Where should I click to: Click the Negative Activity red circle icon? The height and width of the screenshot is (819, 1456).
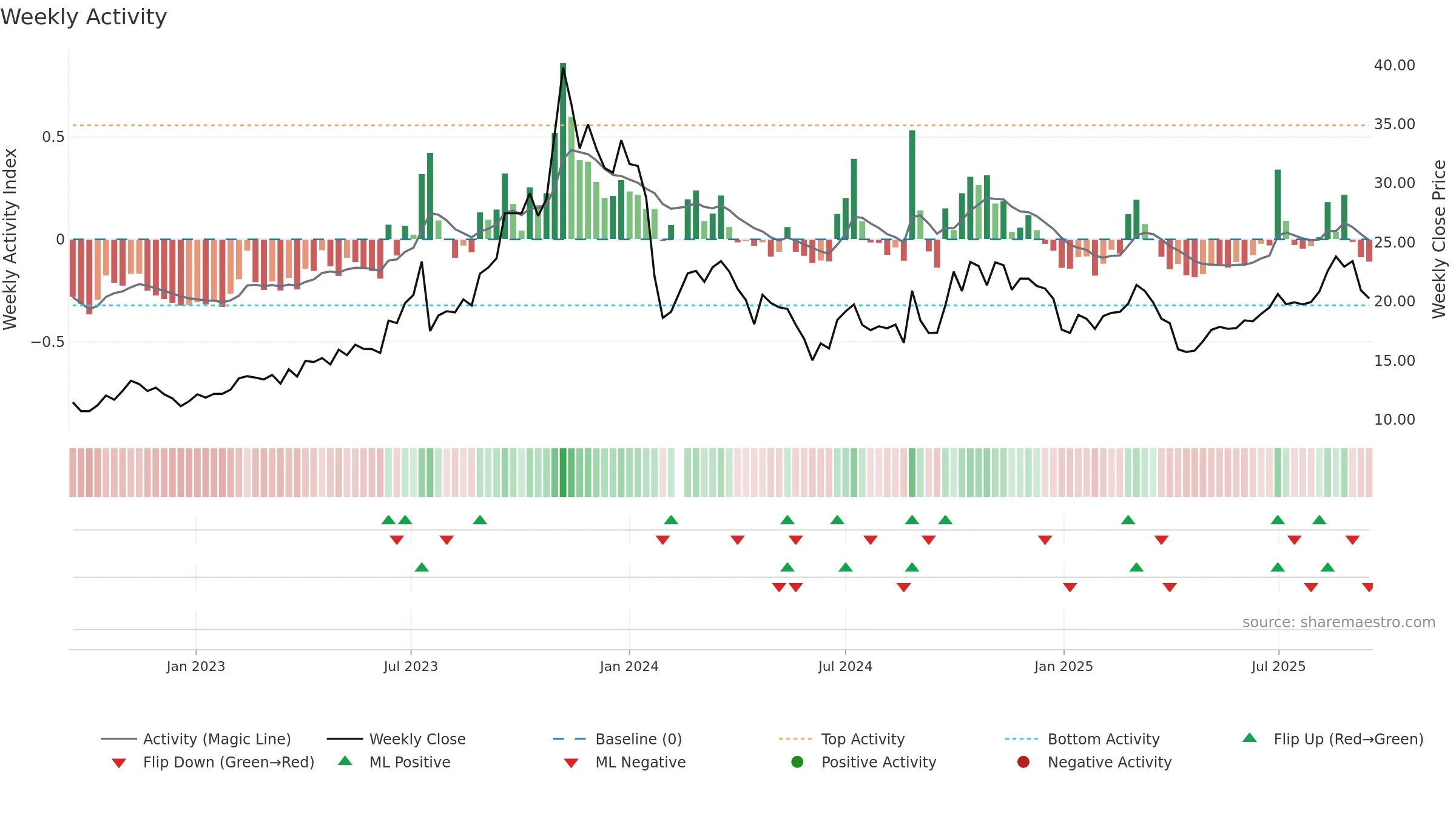[x=1023, y=762]
